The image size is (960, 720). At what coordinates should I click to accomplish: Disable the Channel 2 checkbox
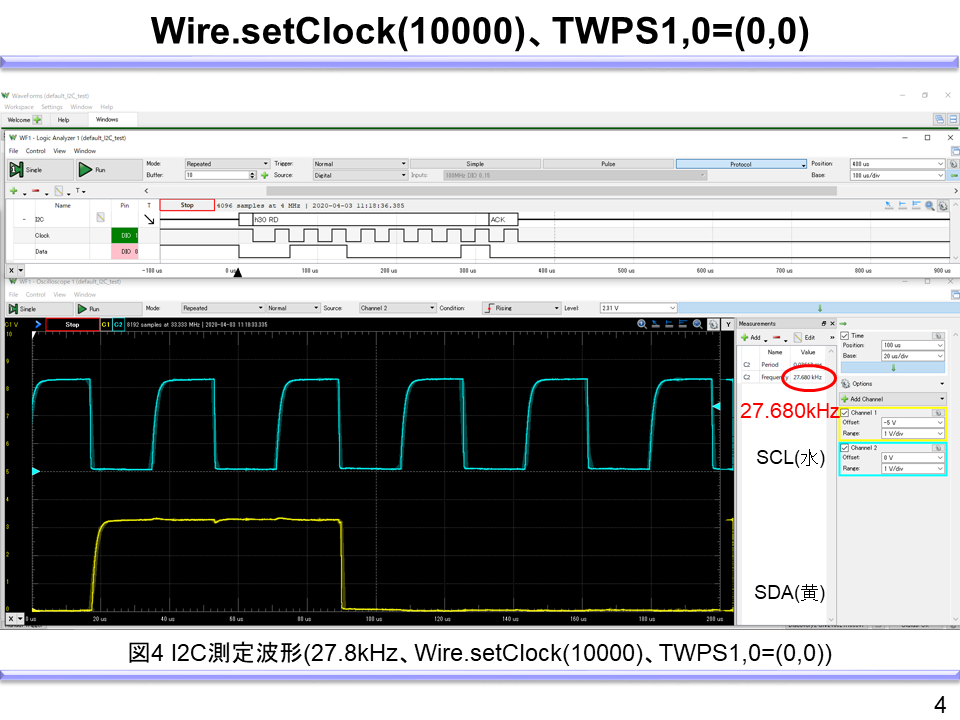click(x=845, y=447)
